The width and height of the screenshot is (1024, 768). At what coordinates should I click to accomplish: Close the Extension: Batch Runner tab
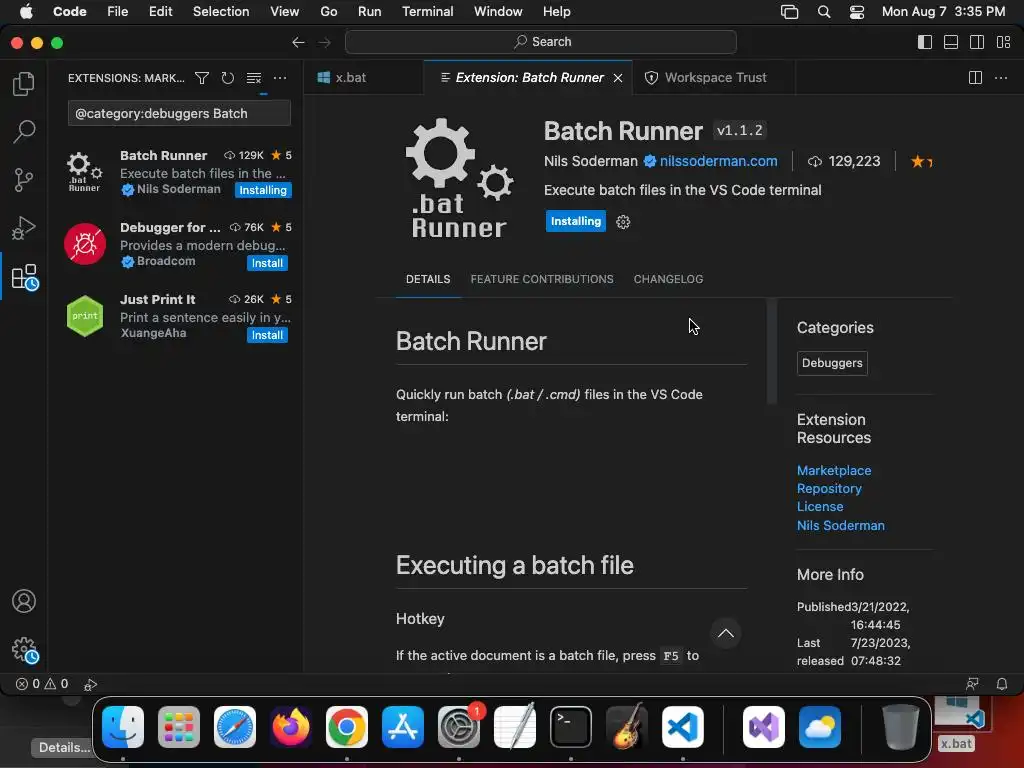pyautogui.click(x=618, y=78)
